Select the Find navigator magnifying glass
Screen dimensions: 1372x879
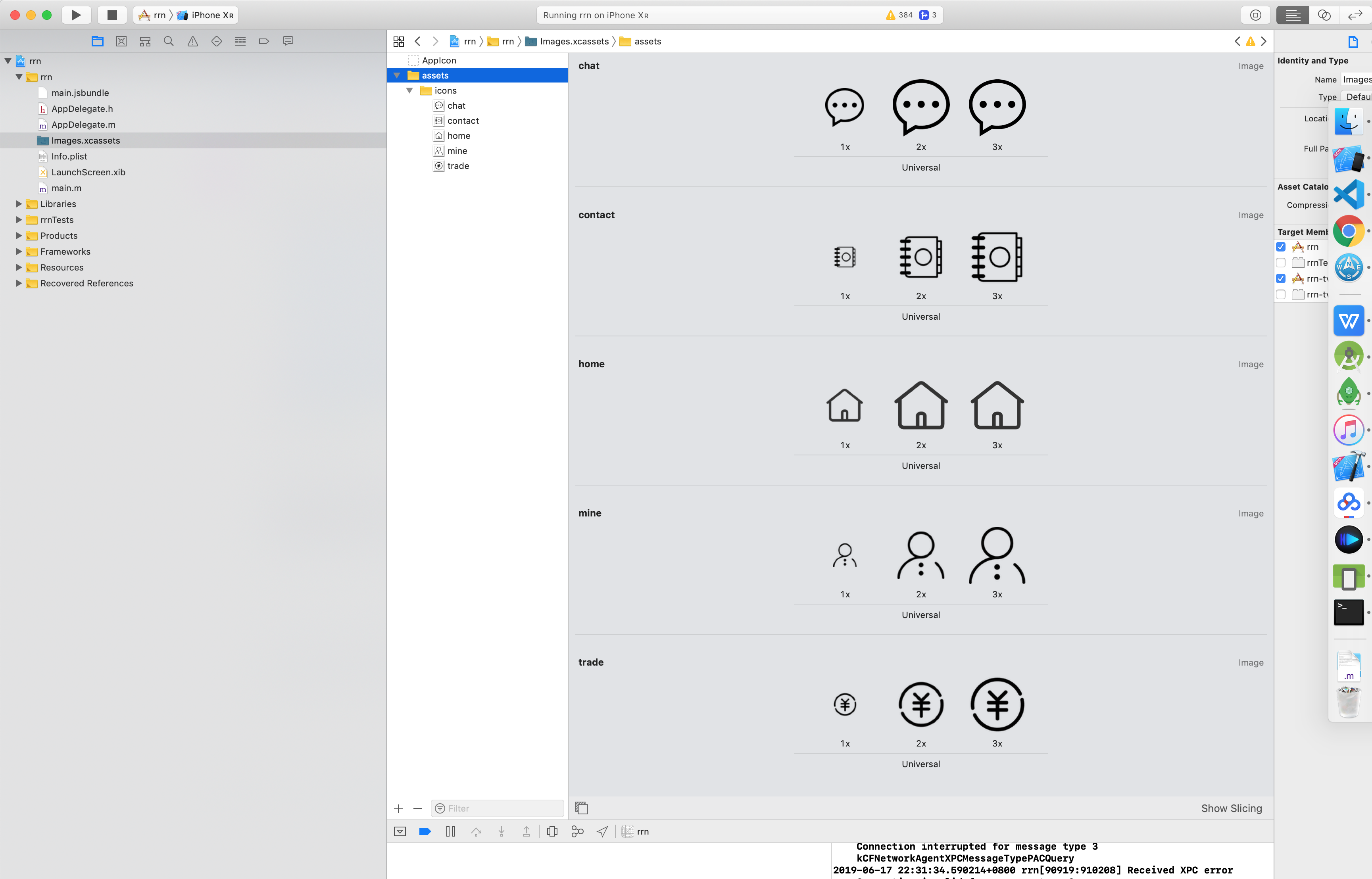coord(169,41)
